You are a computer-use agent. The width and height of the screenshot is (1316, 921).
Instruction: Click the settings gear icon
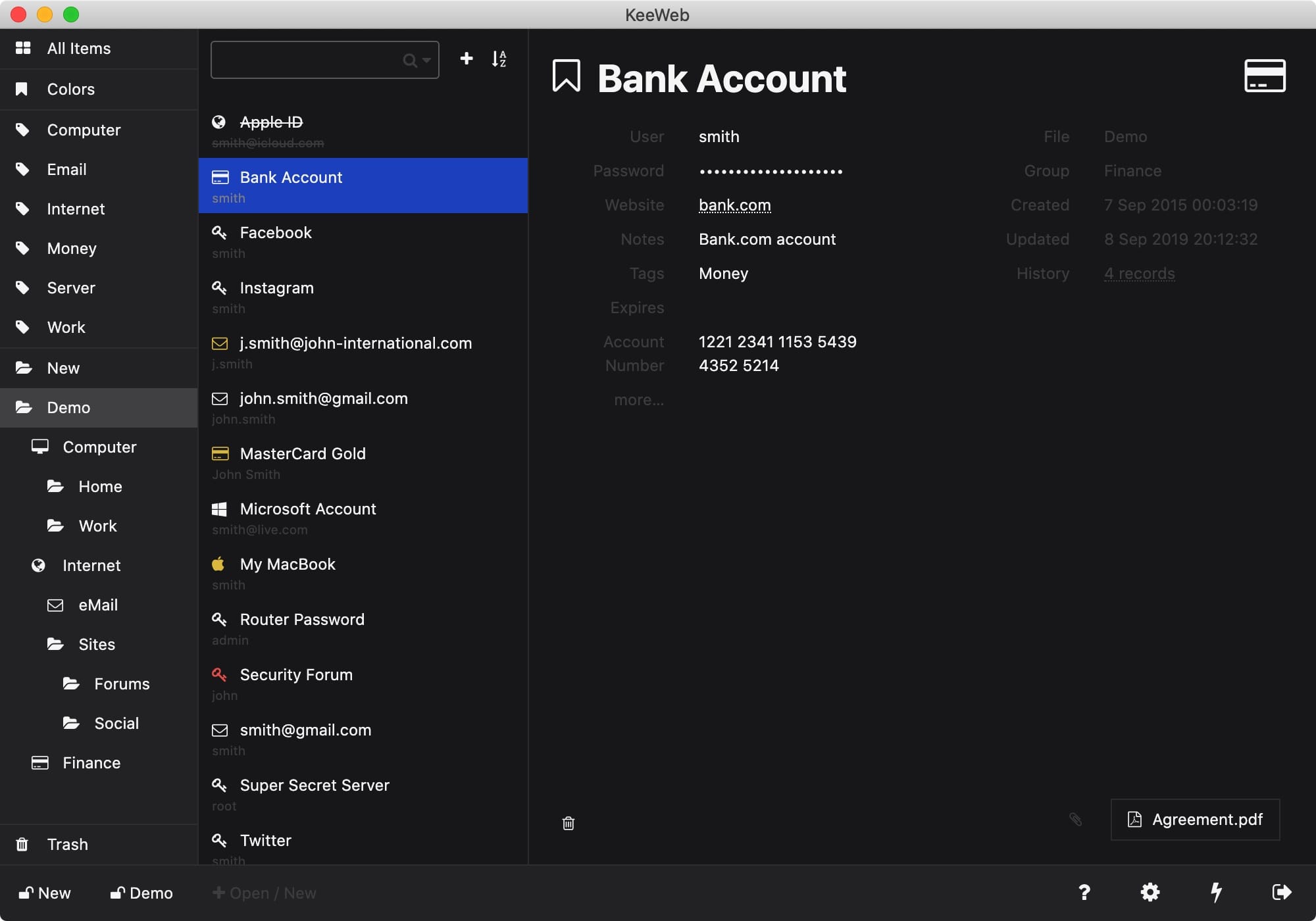tap(1151, 893)
